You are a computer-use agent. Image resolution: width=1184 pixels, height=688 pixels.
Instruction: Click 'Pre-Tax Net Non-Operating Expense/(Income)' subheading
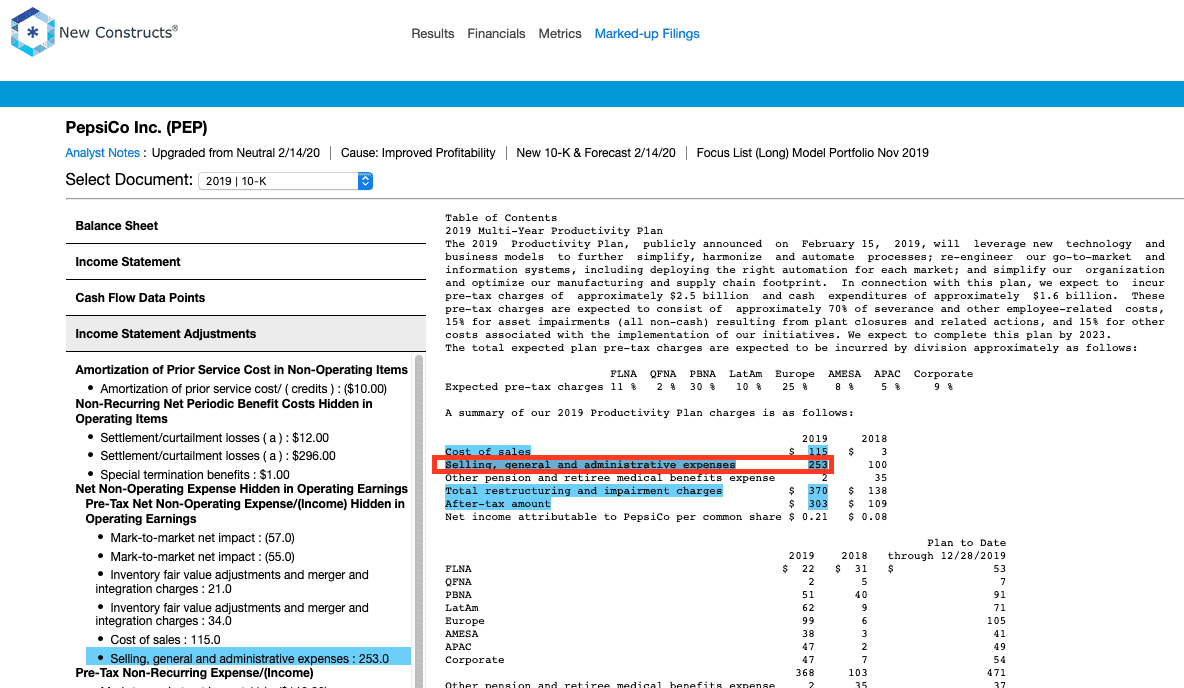point(245,511)
